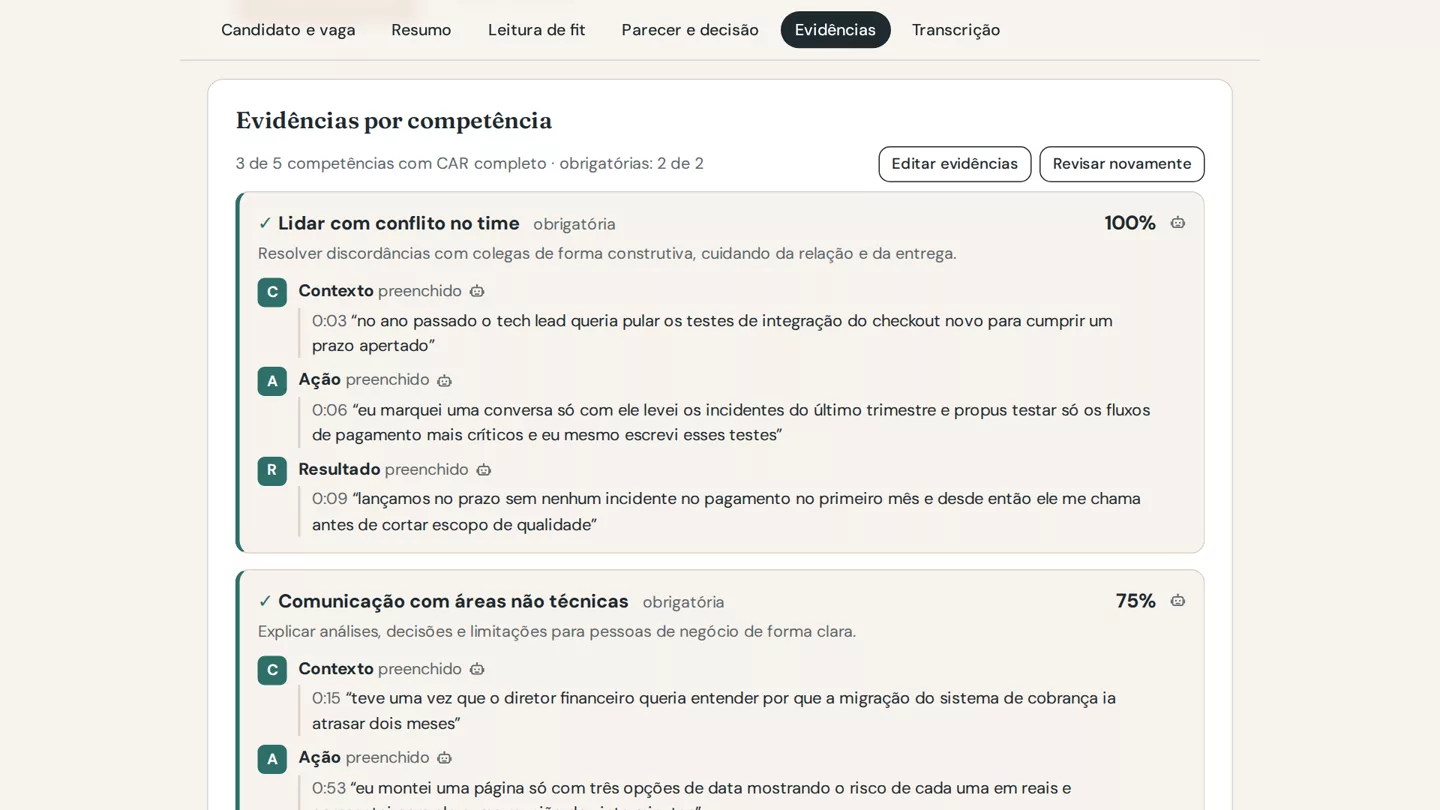This screenshot has width=1440, height=810.
Task: Click robot icon next to Ação in Lidar com conflito
Action: (x=444, y=380)
